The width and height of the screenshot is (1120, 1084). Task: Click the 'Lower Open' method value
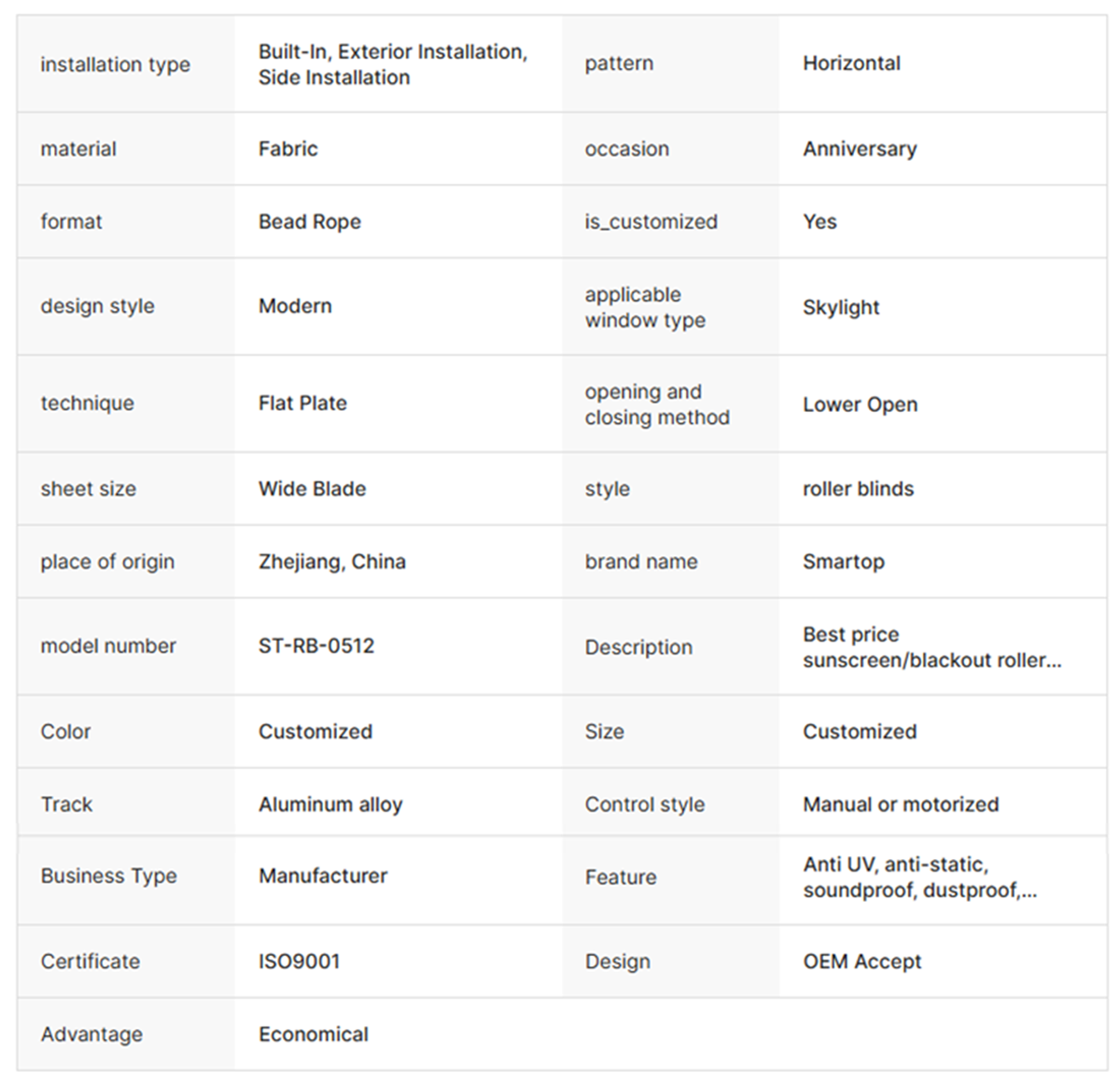coord(860,404)
